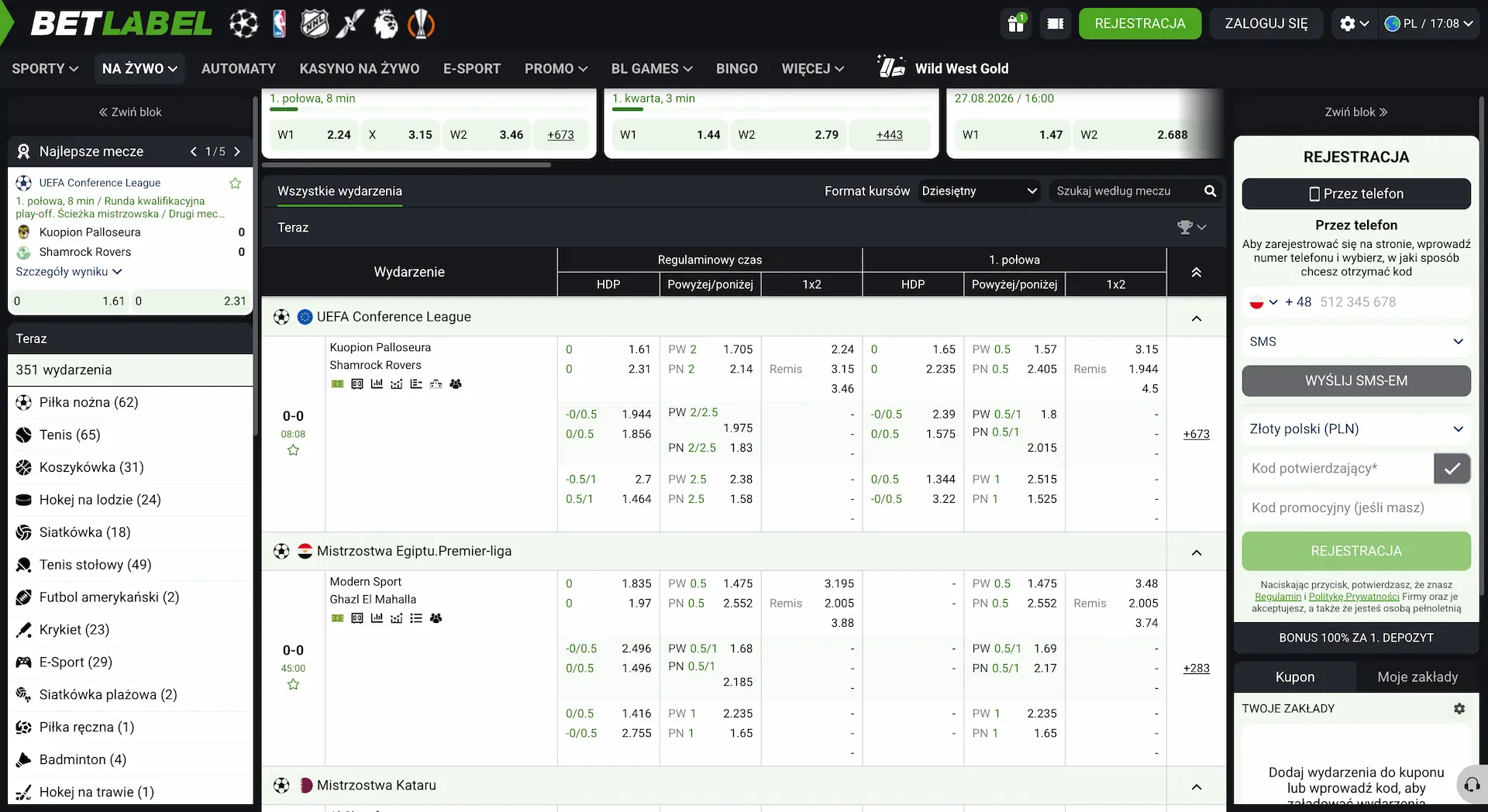Click the green REJESTRACJA button in header
This screenshot has width=1488, height=812.
click(x=1140, y=23)
